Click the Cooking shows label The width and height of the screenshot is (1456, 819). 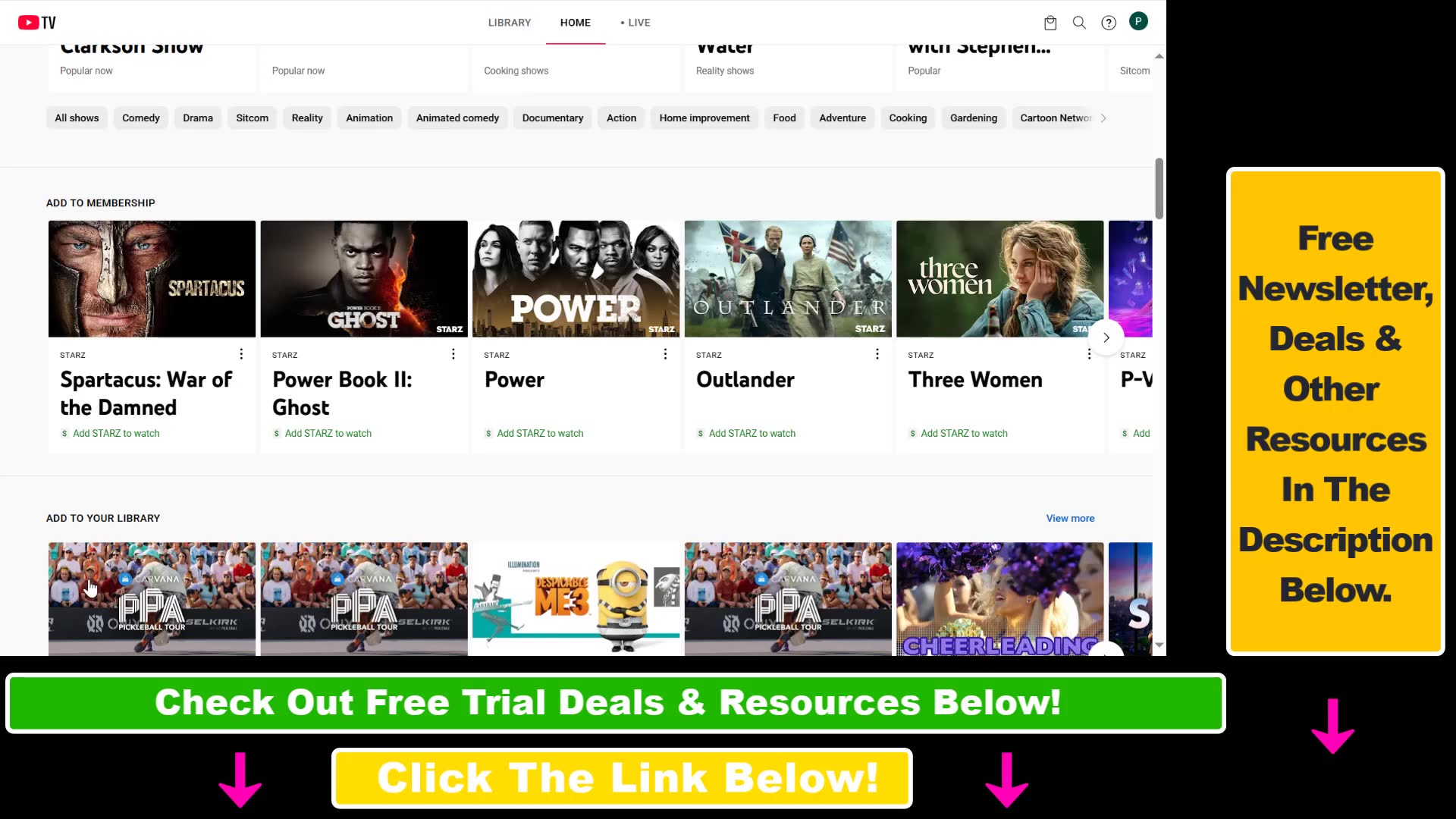(x=516, y=71)
